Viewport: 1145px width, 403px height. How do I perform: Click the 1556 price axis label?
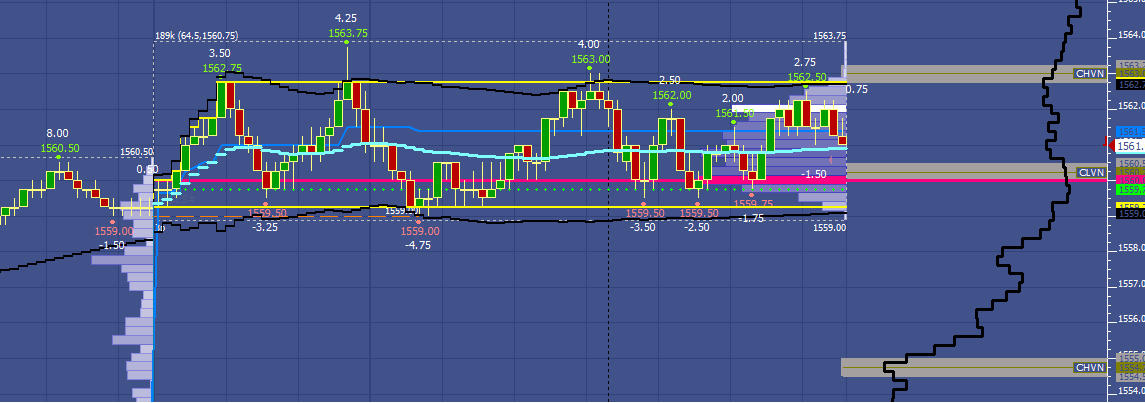(1131, 320)
